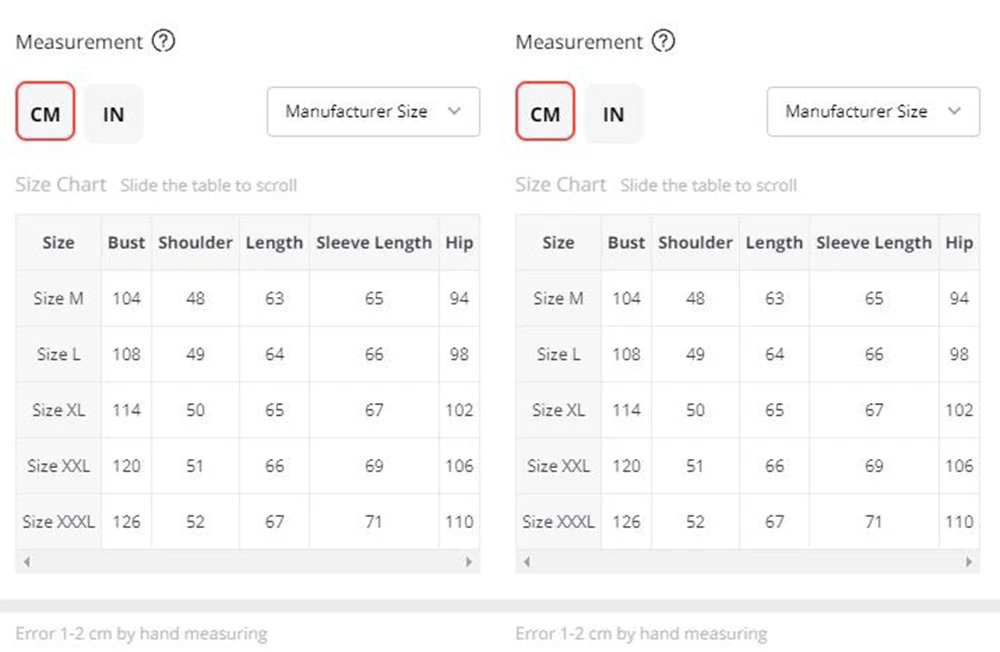Click the horizontal scrollbar track under the right table

point(748,562)
